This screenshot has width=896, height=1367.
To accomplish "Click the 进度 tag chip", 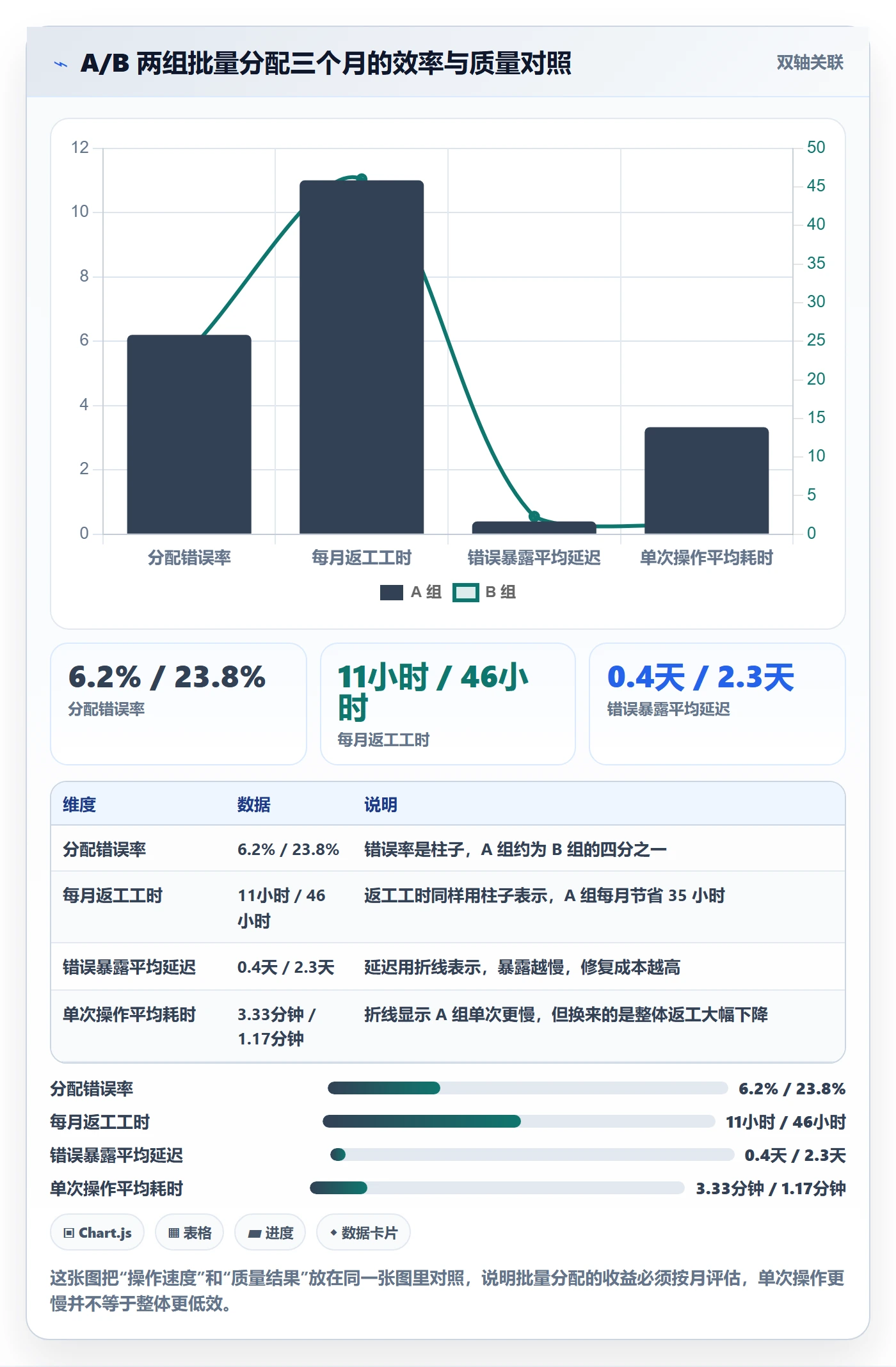I will 270,1233.
